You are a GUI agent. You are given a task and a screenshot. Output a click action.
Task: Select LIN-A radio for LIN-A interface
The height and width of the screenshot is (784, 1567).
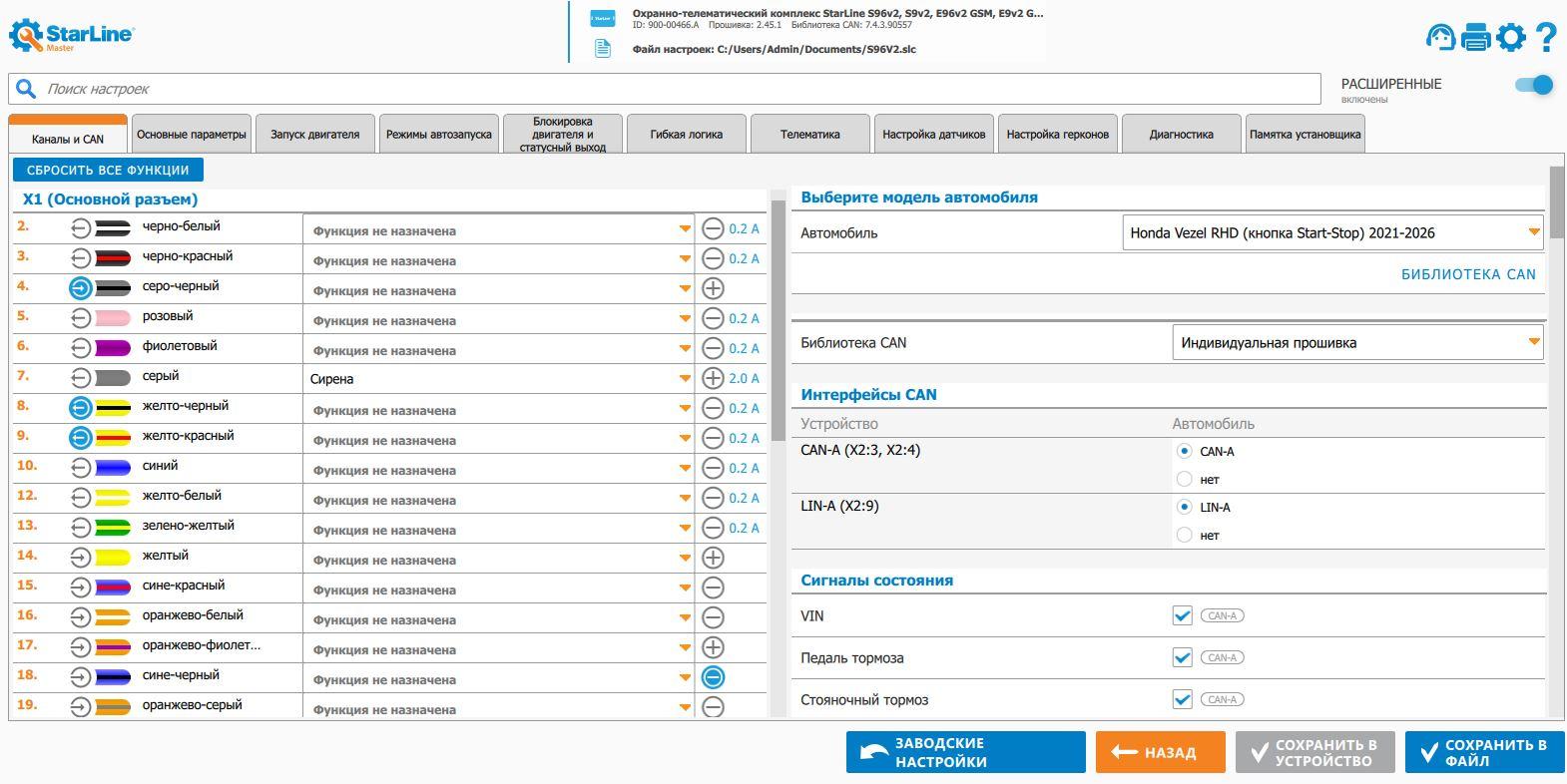pyautogui.click(x=1185, y=507)
